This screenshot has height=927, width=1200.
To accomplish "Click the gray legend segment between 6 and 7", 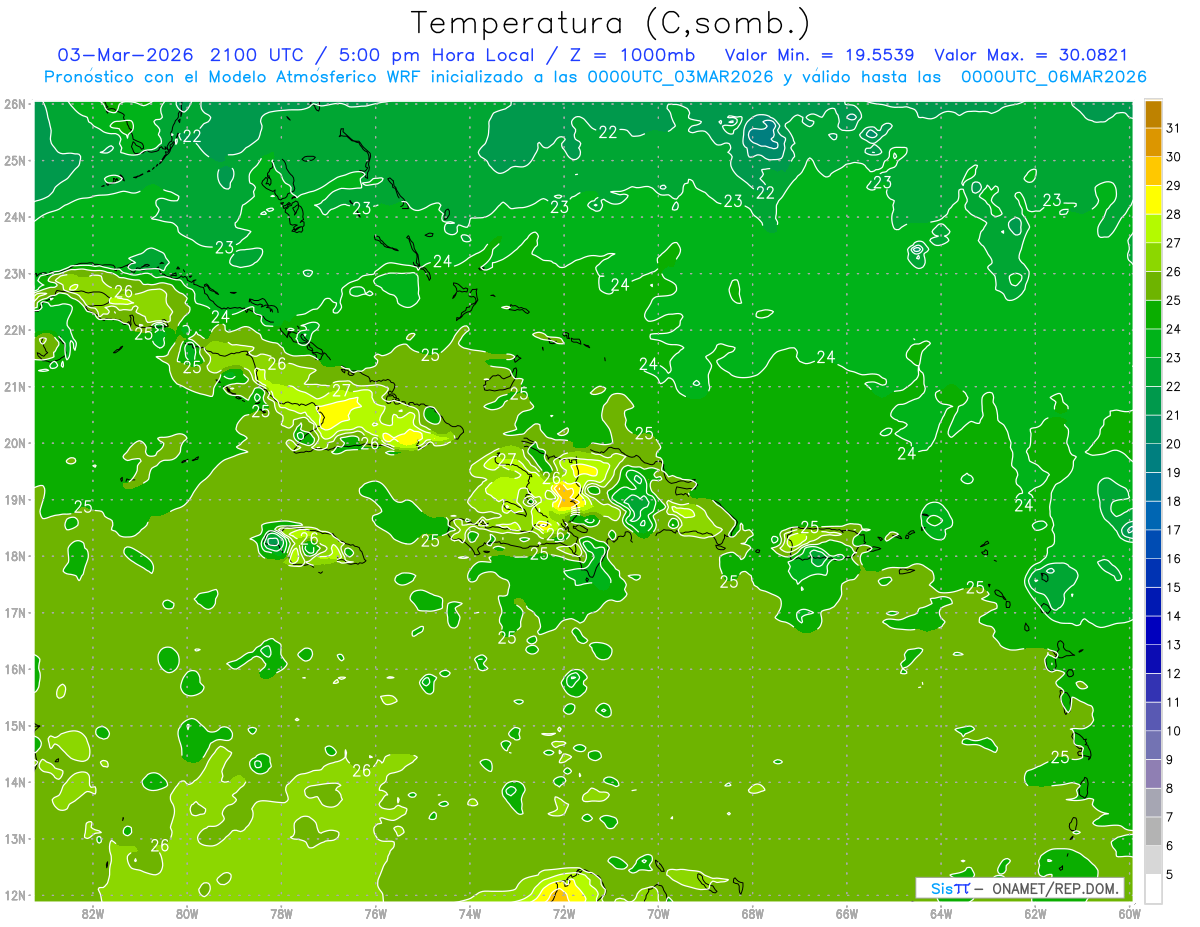I will coord(1153,831).
